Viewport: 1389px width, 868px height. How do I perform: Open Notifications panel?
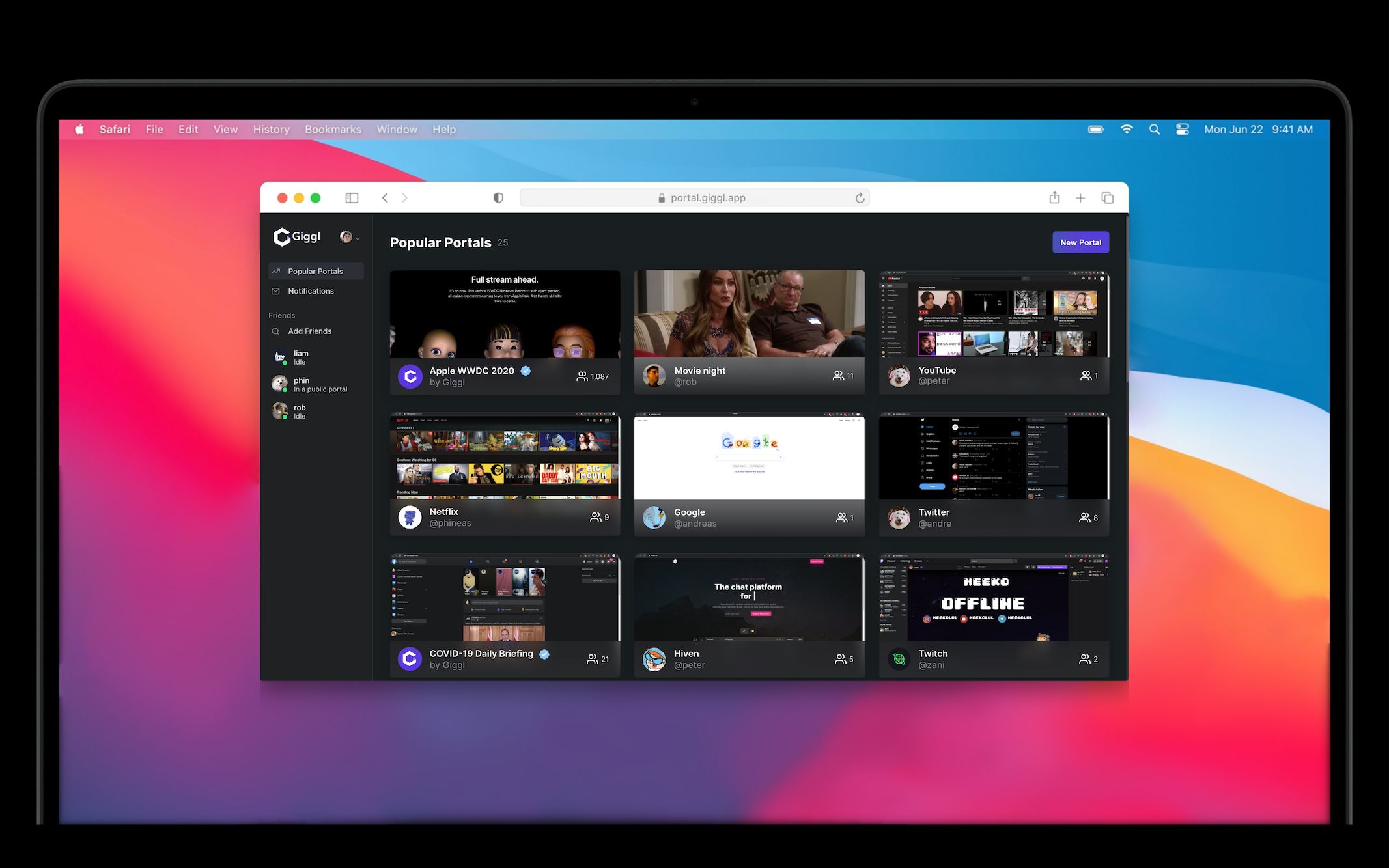pos(311,291)
